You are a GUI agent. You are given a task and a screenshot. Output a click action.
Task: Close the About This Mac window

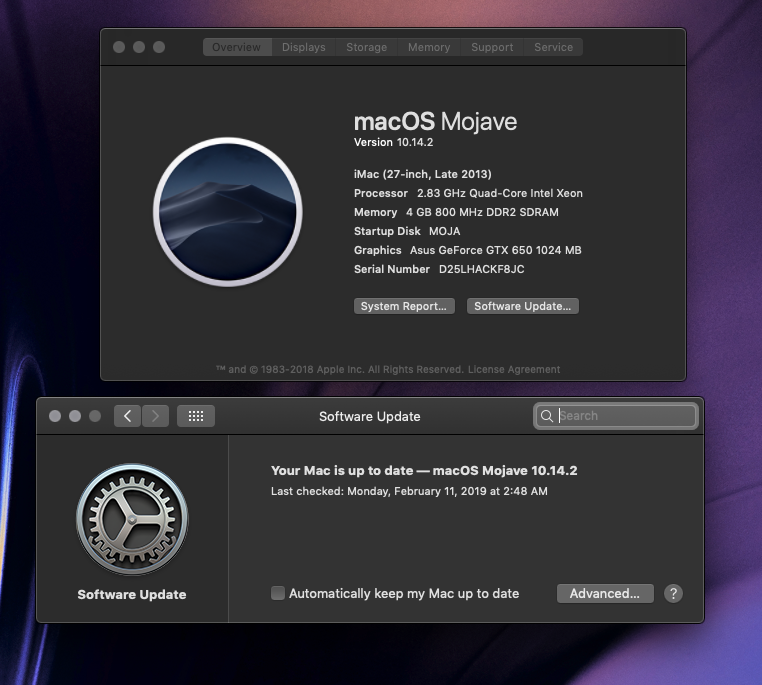click(x=119, y=47)
